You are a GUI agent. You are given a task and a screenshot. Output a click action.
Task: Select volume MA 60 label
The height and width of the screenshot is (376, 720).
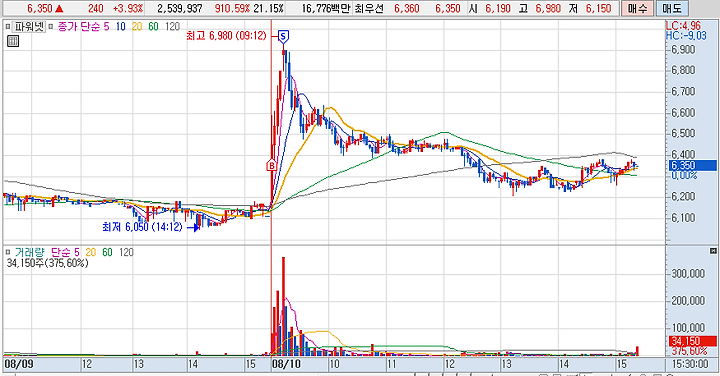tap(107, 252)
